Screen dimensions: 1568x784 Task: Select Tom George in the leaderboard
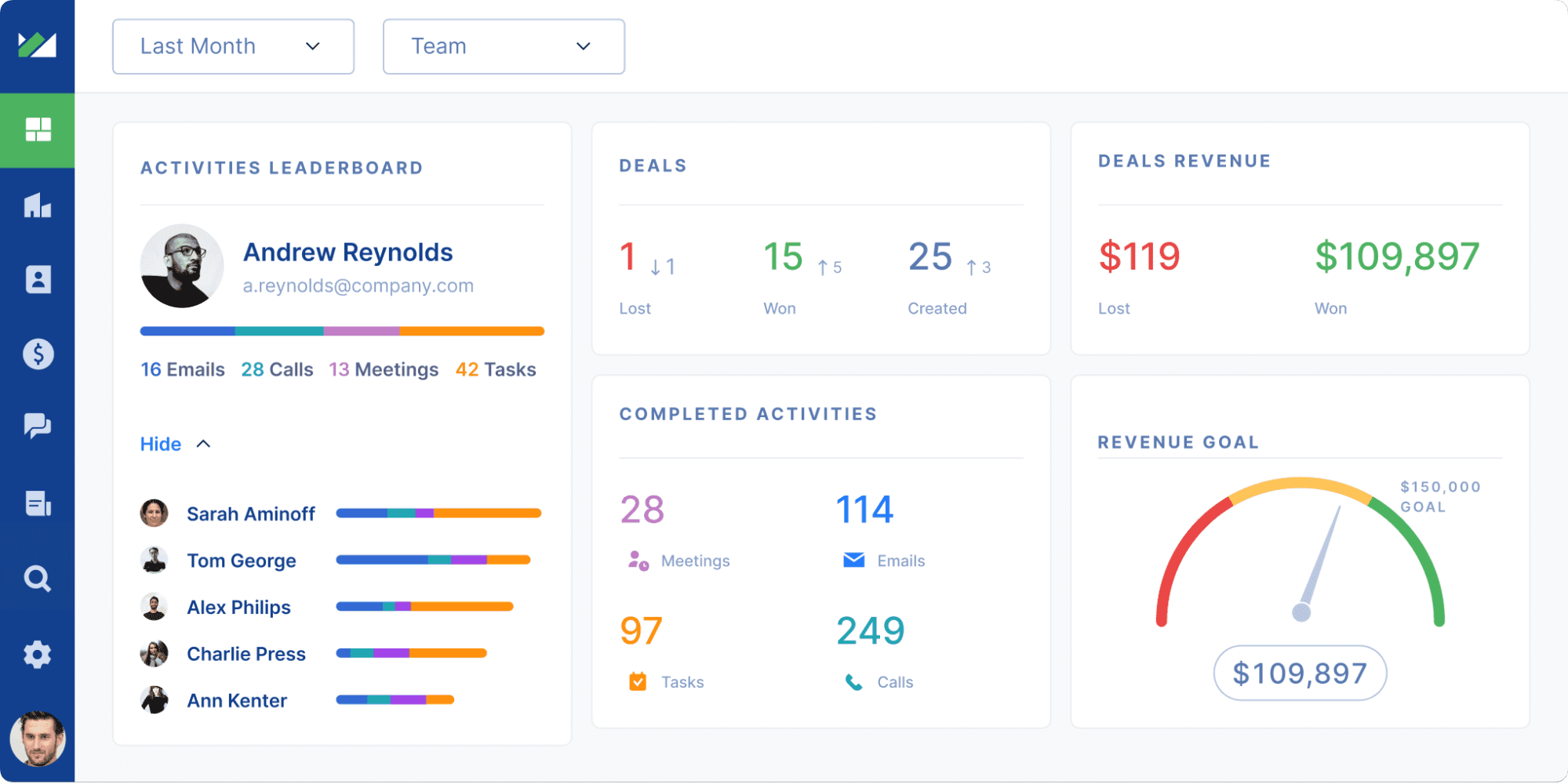[x=241, y=561]
